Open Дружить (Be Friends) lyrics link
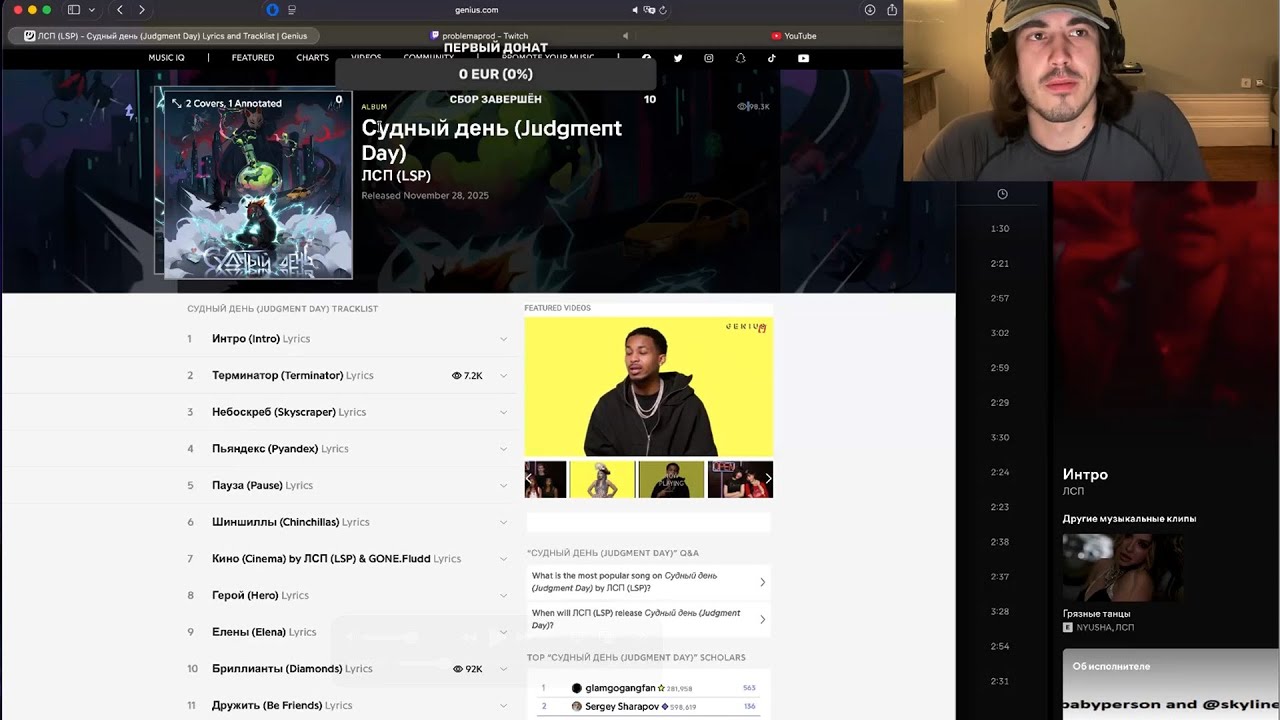This screenshot has width=1280, height=720. click(282, 706)
